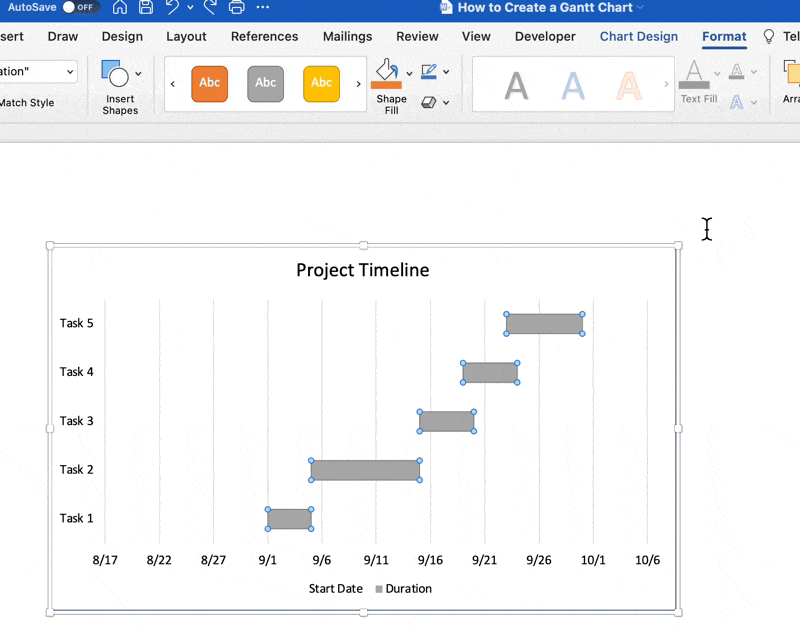Apply the blue A WordArt style
The width and height of the screenshot is (800, 632).
click(x=573, y=86)
